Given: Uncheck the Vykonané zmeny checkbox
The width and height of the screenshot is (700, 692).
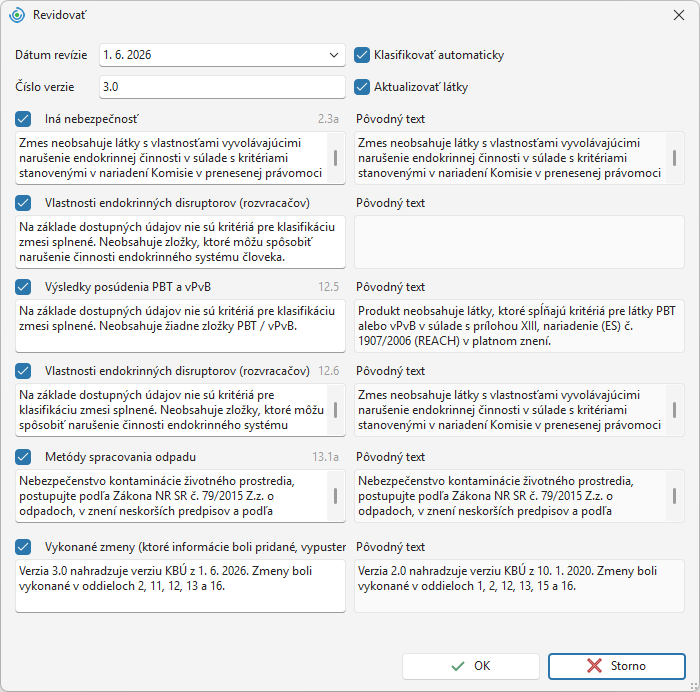Looking at the screenshot, I should 23,546.
